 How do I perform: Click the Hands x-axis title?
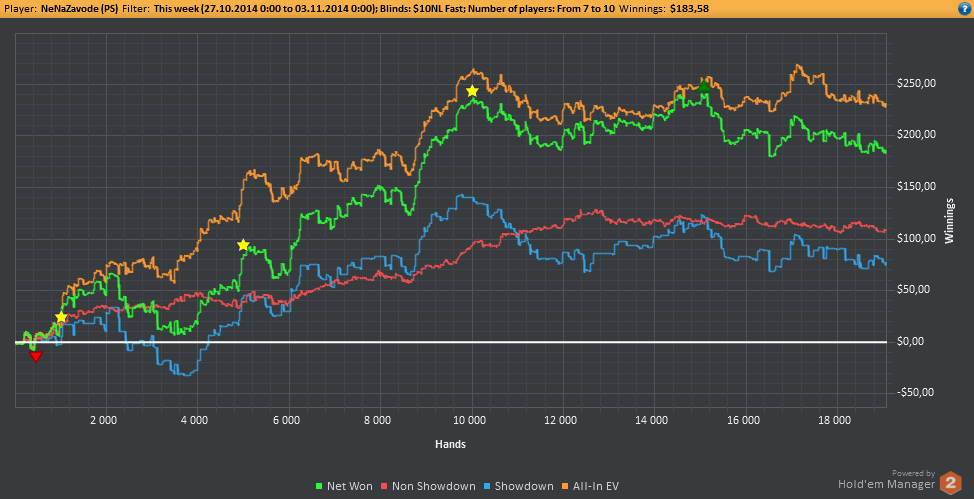(450, 445)
